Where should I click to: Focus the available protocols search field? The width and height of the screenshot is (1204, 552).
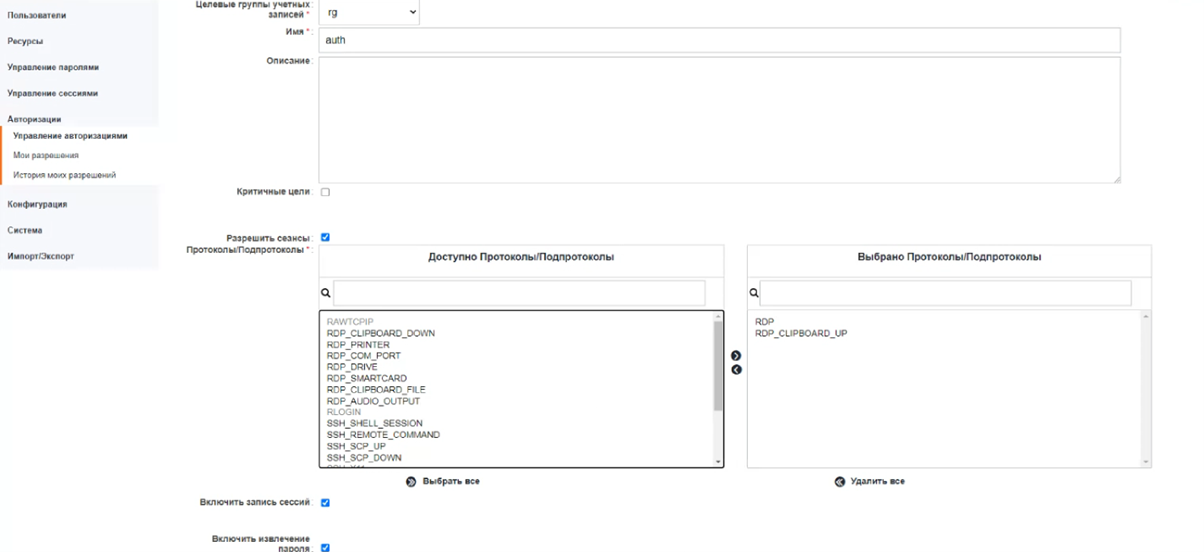pyautogui.click(x=519, y=293)
